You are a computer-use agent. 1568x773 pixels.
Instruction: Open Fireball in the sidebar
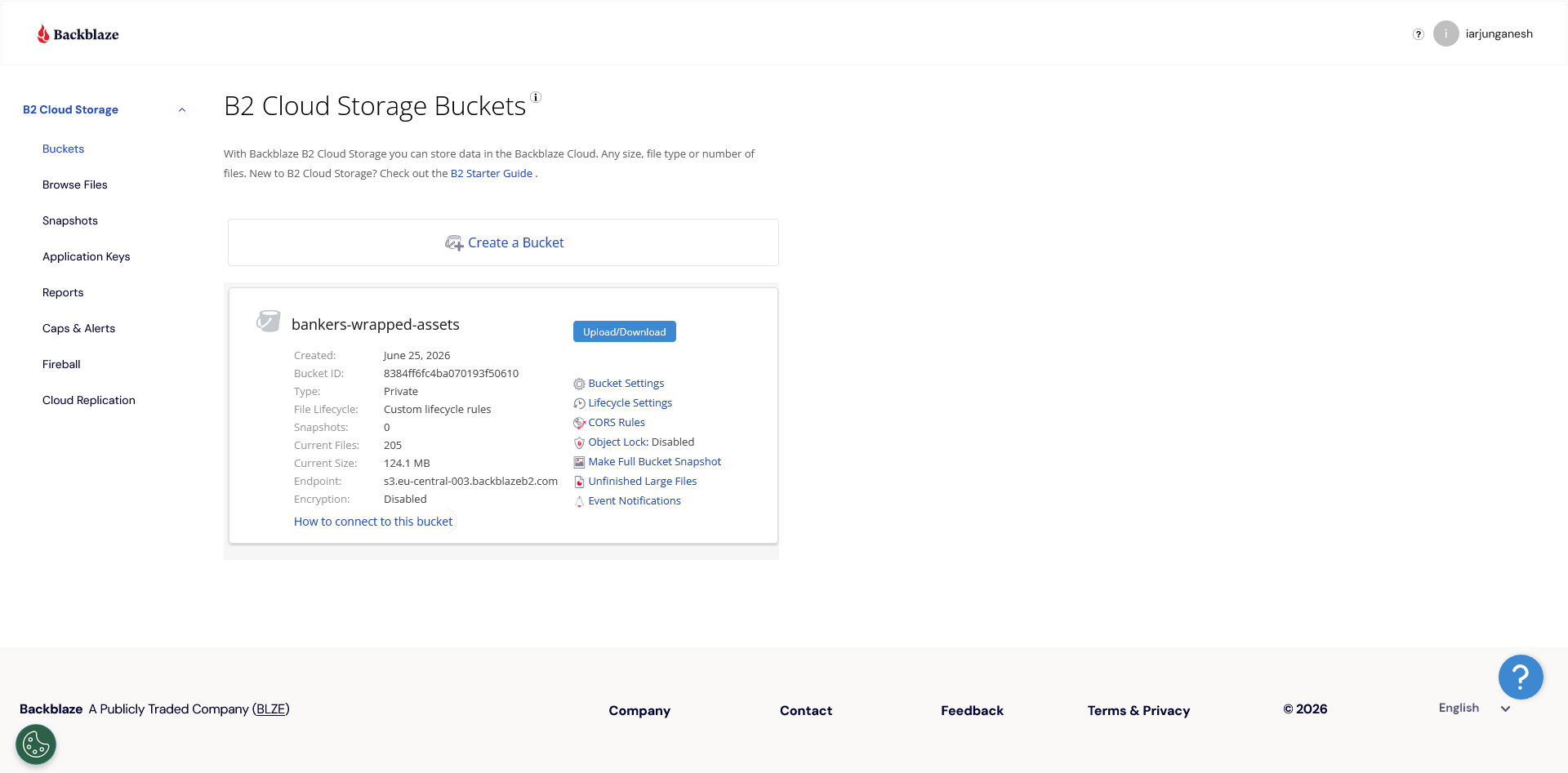[61, 364]
